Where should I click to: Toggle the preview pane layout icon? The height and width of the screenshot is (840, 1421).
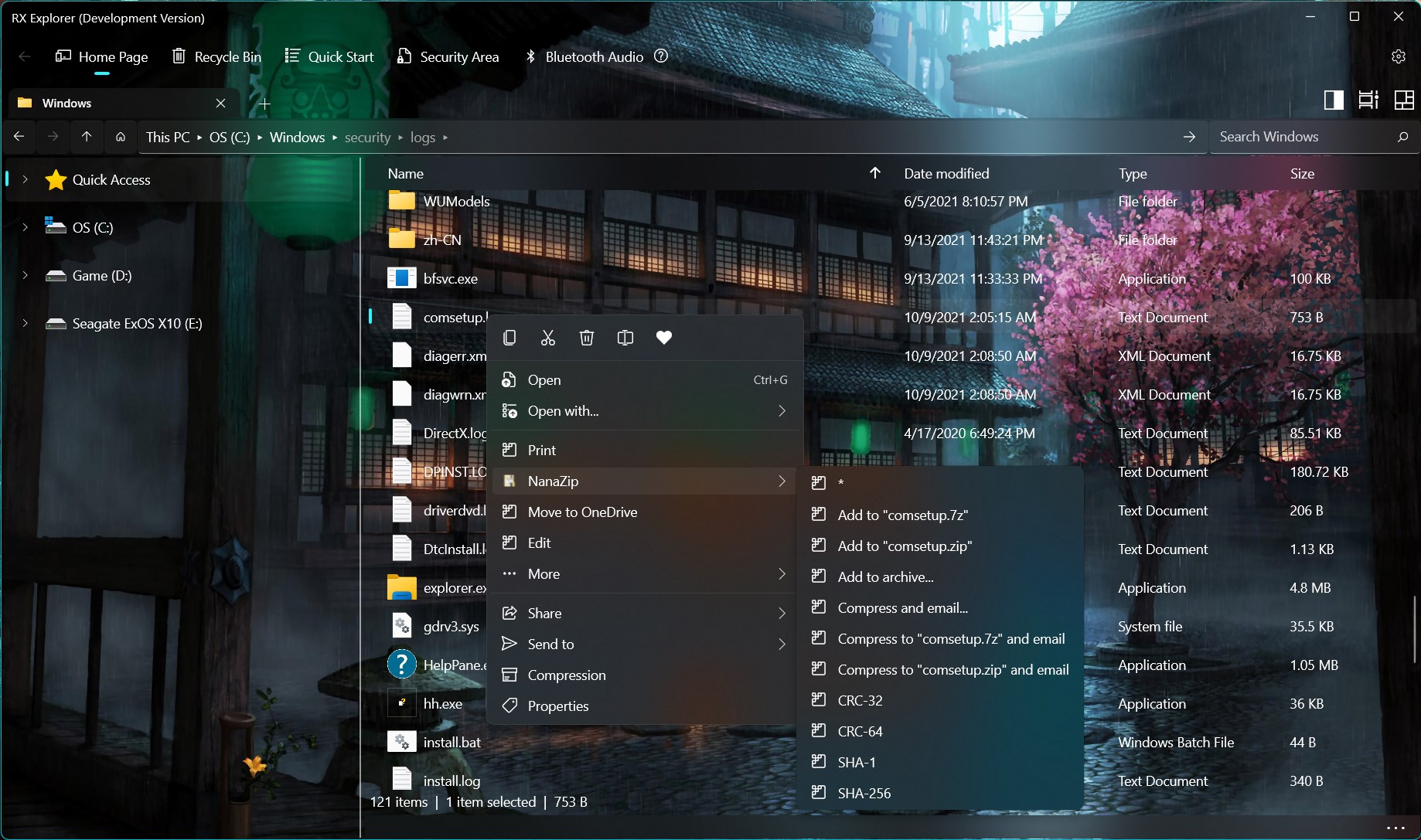coord(1334,100)
